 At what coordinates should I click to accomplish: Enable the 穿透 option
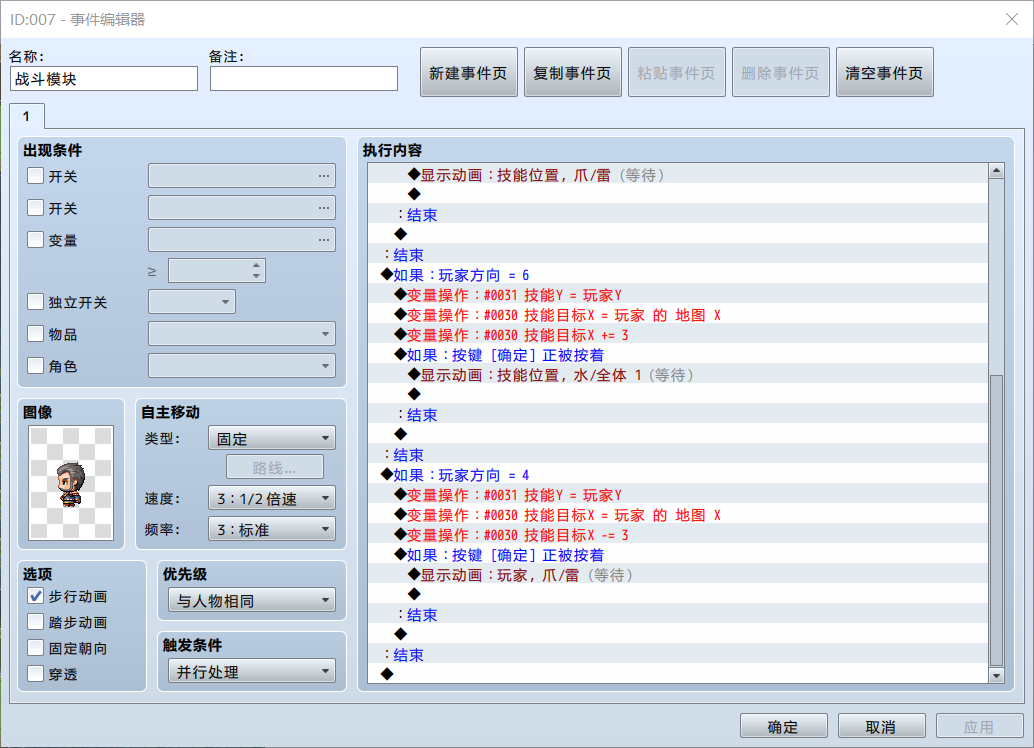[x=36, y=674]
